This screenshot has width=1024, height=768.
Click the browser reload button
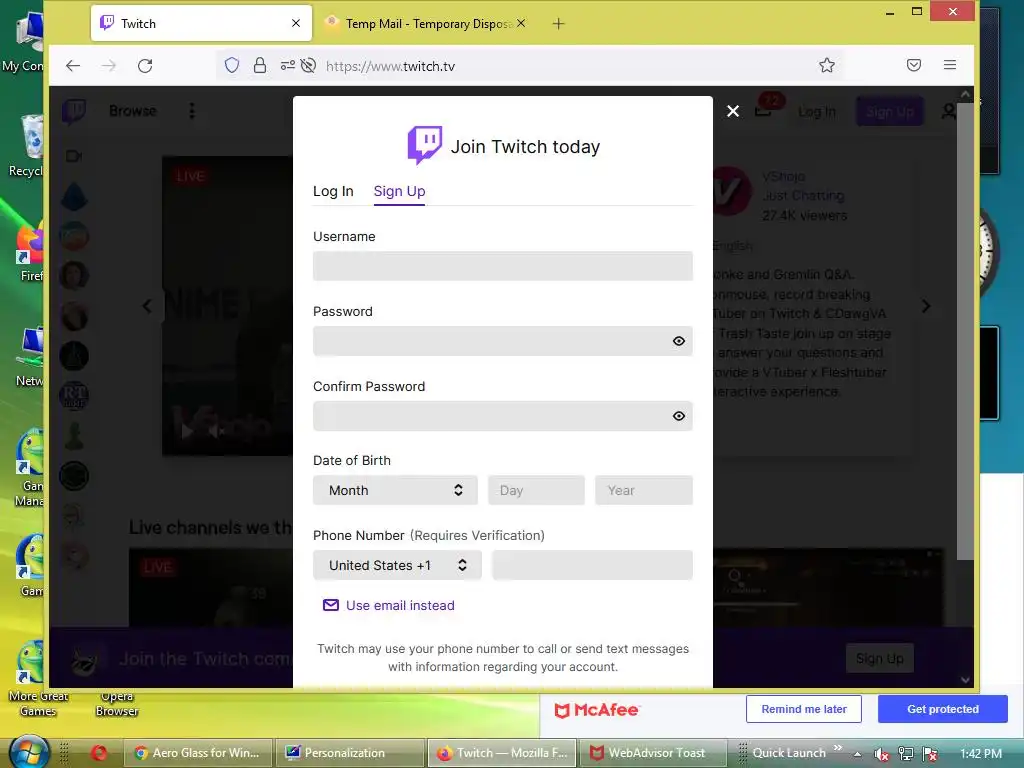pyautogui.click(x=145, y=65)
